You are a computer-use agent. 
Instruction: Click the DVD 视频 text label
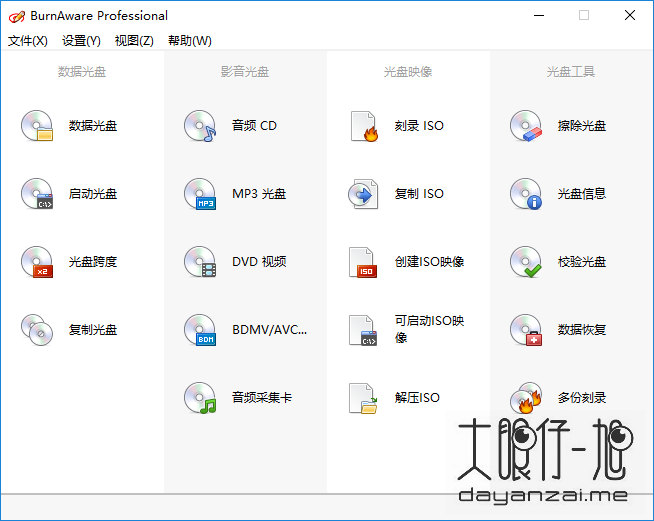click(259, 262)
